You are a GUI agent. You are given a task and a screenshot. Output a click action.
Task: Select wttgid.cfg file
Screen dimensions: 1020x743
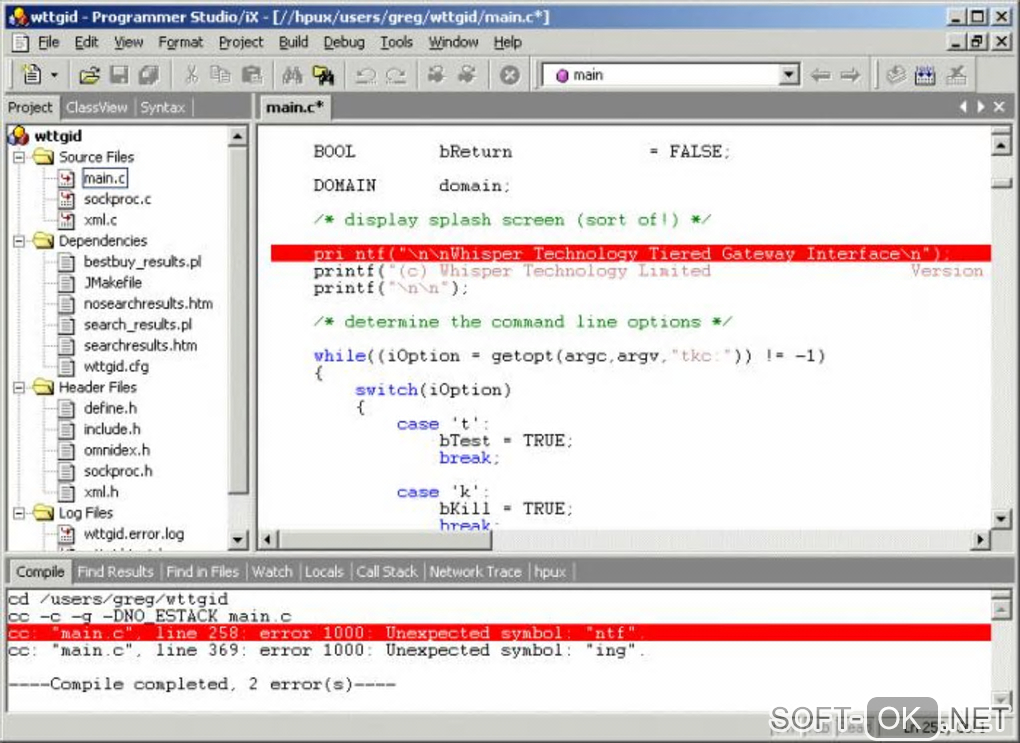pos(116,366)
